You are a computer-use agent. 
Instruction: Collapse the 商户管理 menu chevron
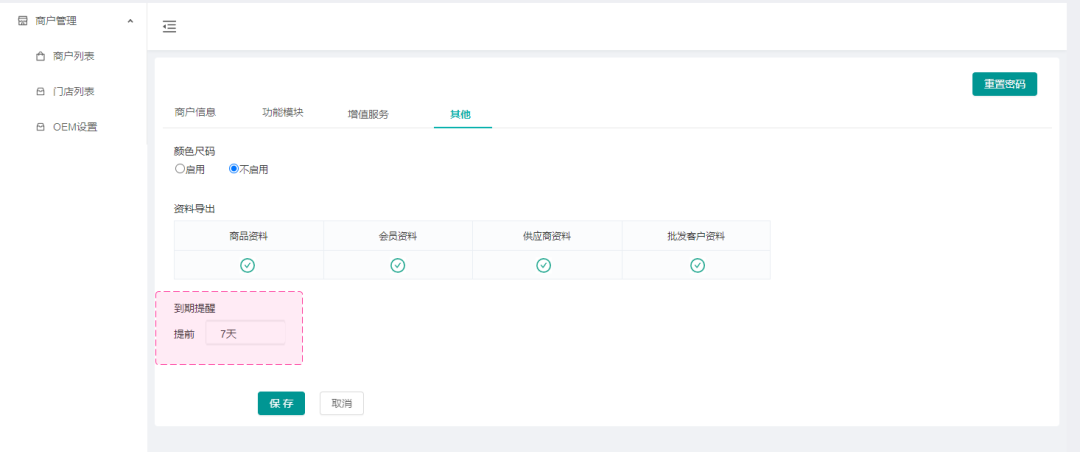pyautogui.click(x=130, y=20)
